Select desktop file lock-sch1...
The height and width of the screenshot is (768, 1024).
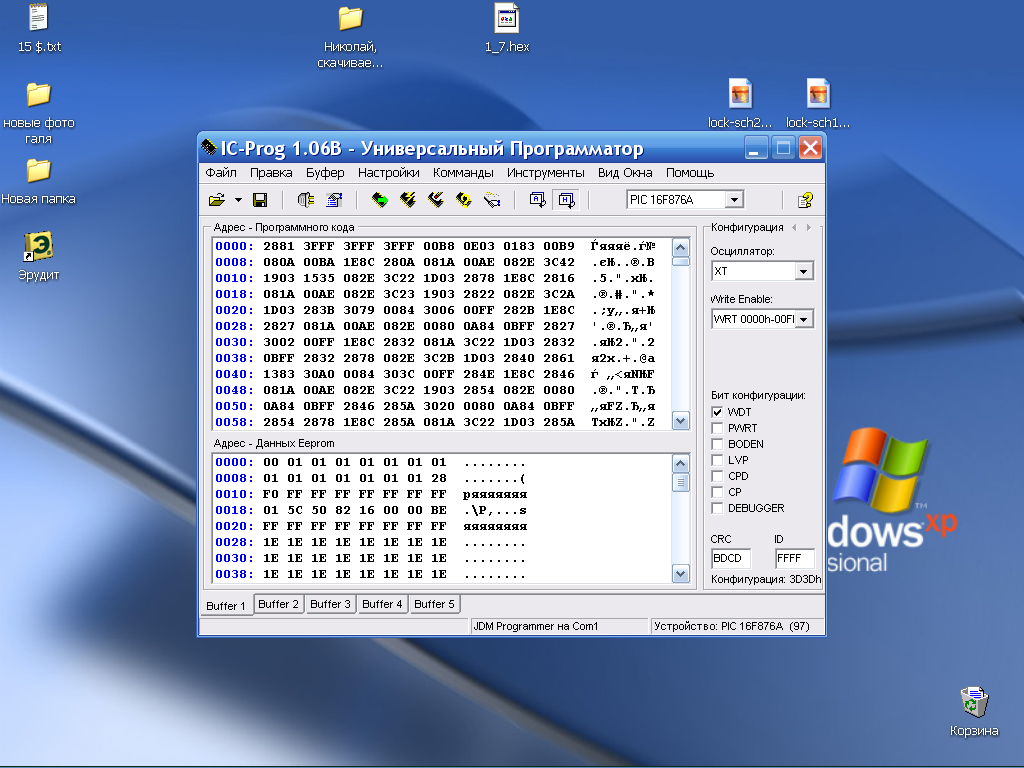(x=818, y=103)
